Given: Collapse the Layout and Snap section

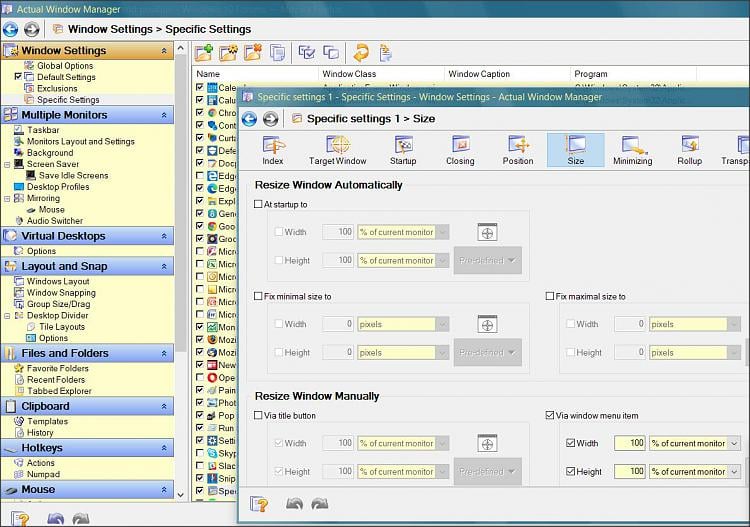Looking at the screenshot, I should 164,266.
